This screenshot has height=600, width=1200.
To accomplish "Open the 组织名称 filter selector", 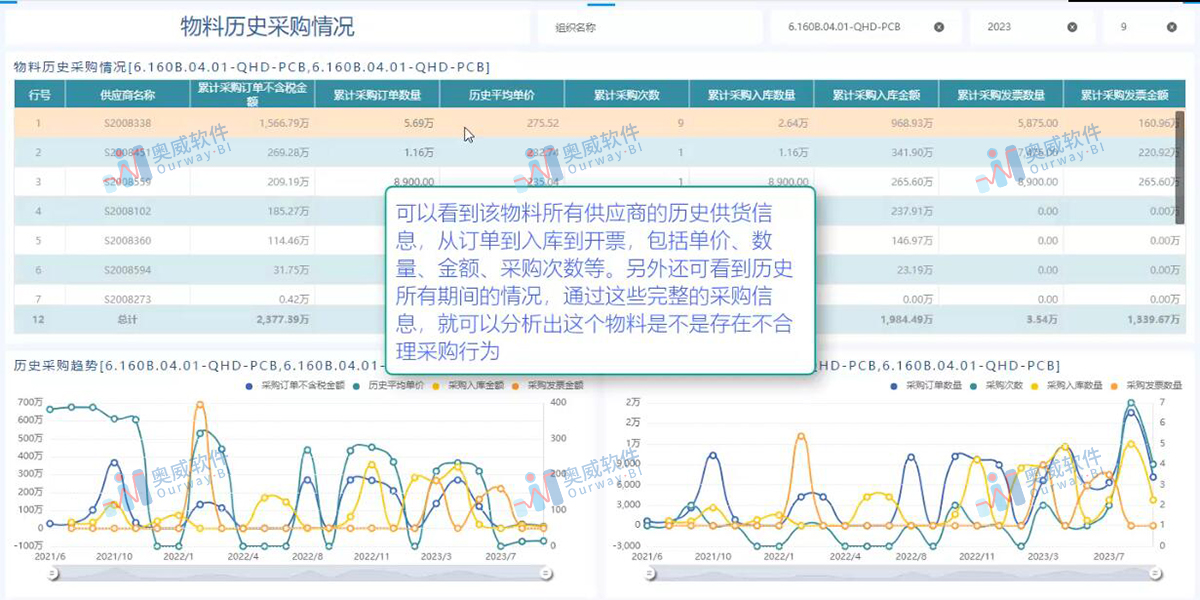I will click(650, 26).
